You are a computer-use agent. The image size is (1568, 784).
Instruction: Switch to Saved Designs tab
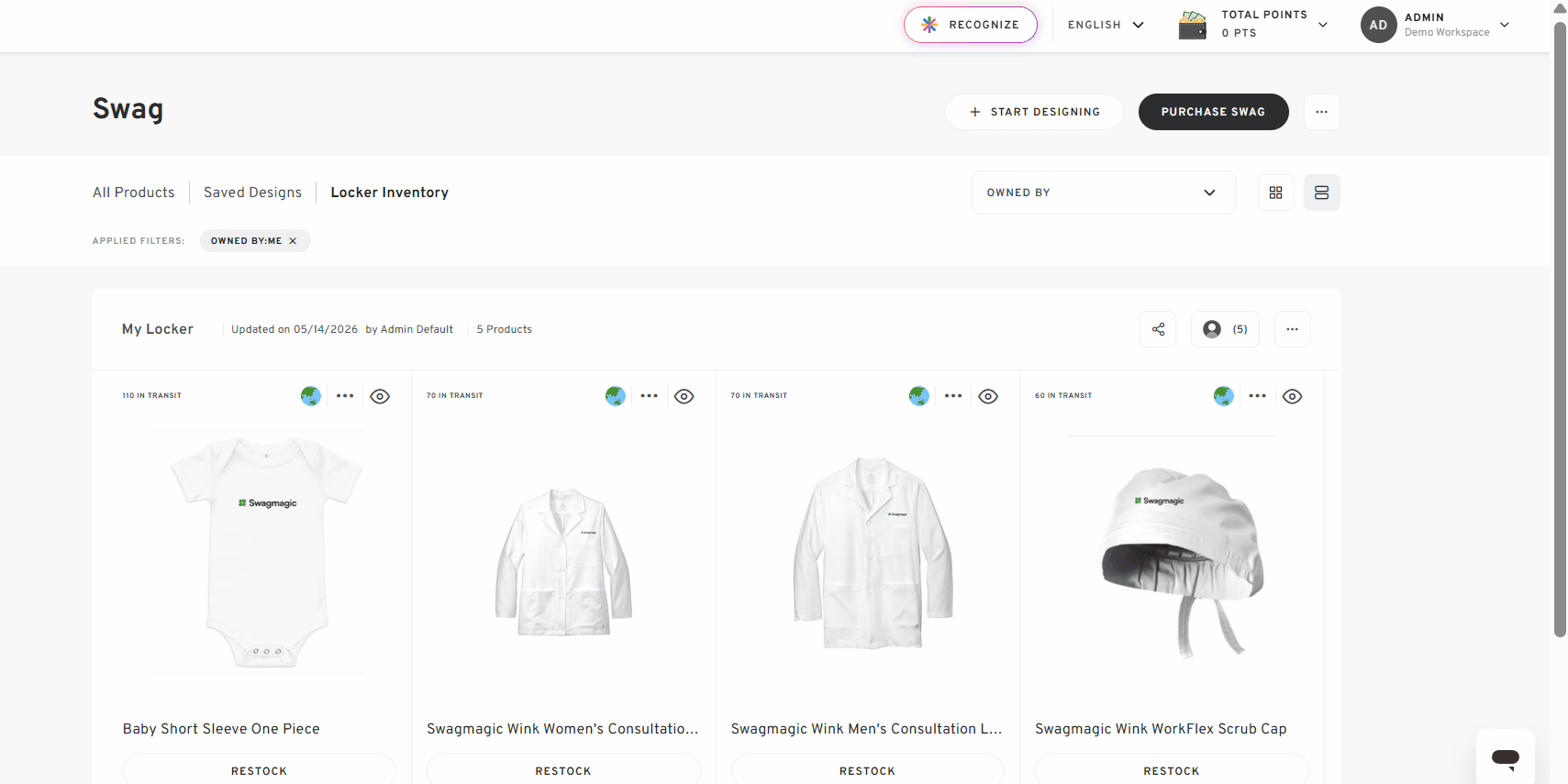[x=252, y=193]
